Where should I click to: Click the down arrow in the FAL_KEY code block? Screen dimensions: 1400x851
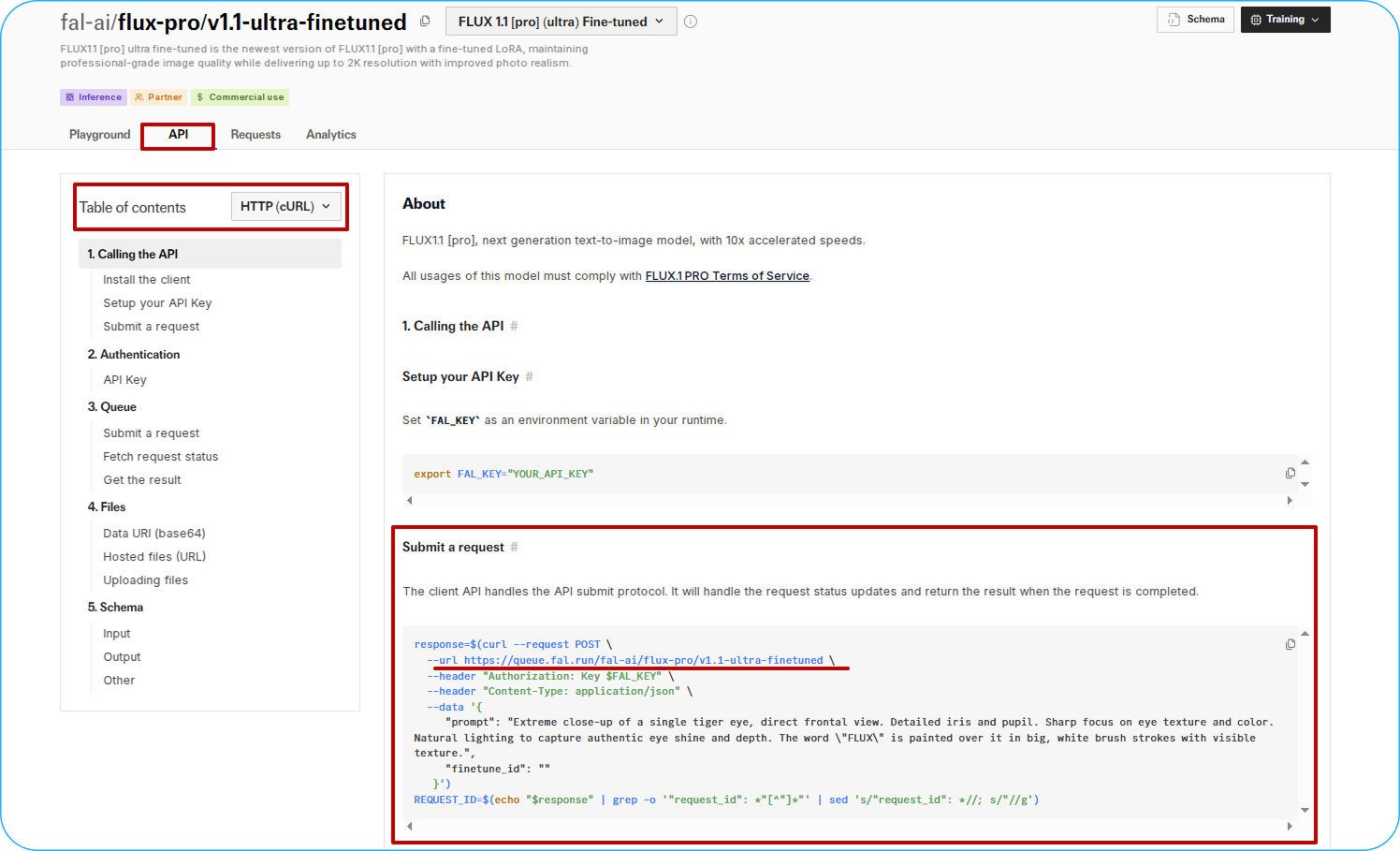[x=1305, y=484]
